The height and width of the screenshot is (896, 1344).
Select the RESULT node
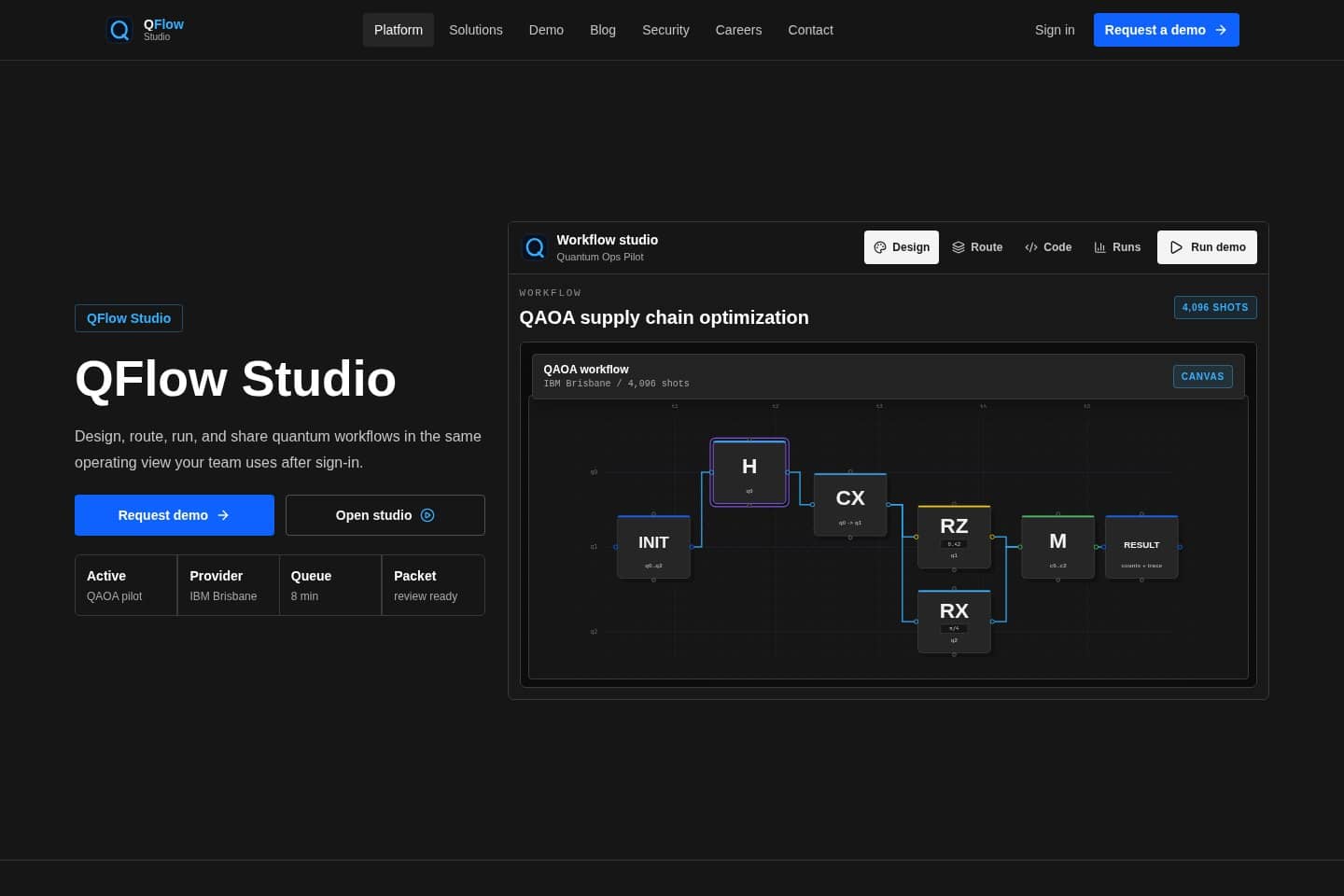1141,547
